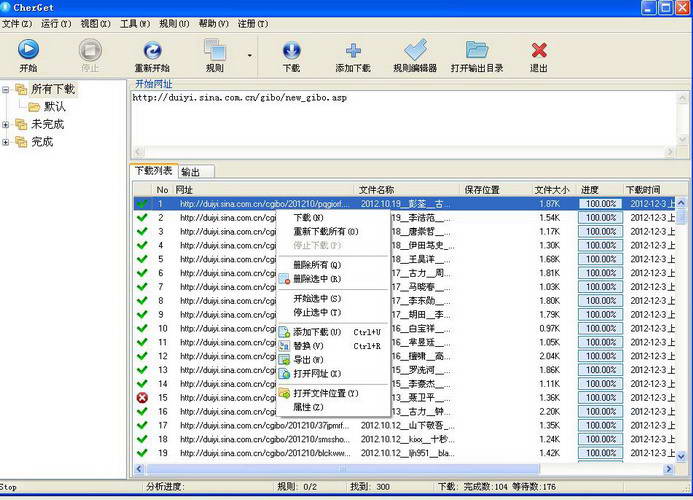
Task: Click the 重新开始 (Restart) toolbar icon
Action: pos(152,50)
